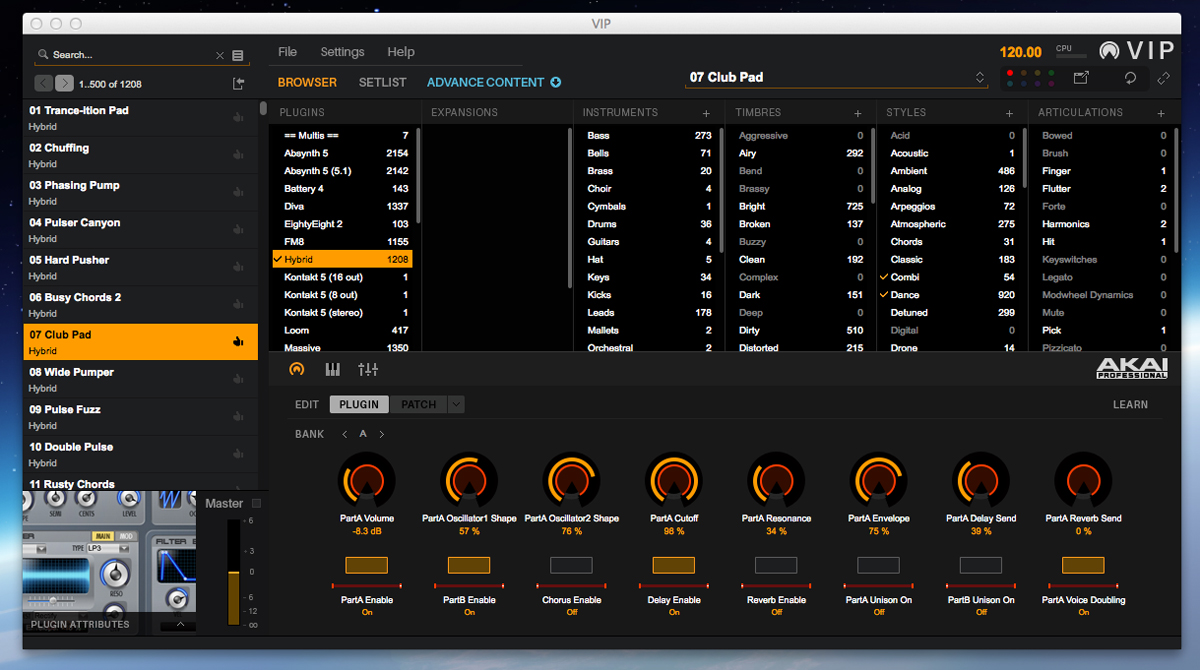The width and height of the screenshot is (1200, 670).
Task: Favorite the 01 Trance-ition Pad preset
Action: coord(238,117)
